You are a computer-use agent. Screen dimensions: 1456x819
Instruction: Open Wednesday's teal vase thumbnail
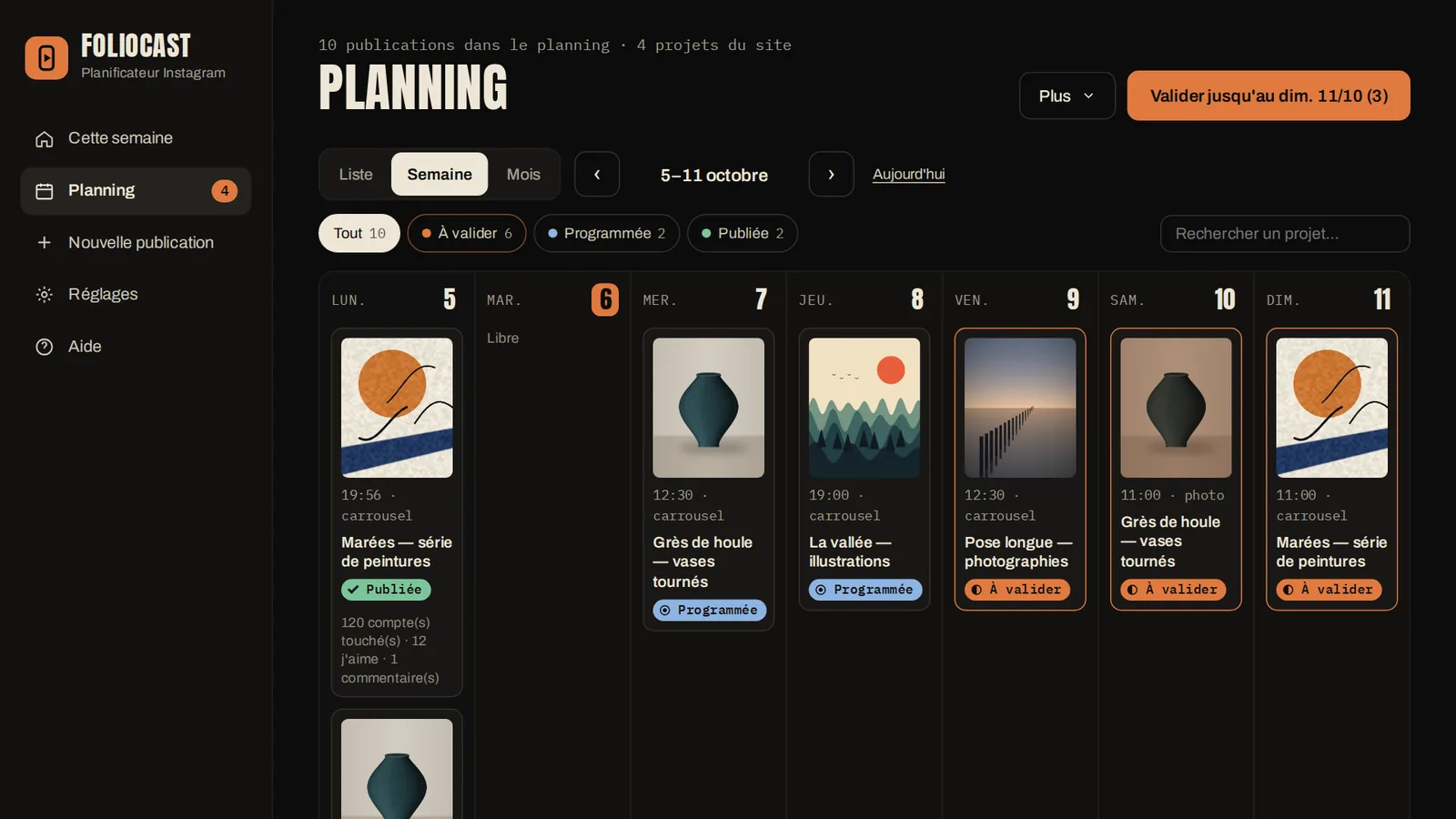click(x=708, y=408)
